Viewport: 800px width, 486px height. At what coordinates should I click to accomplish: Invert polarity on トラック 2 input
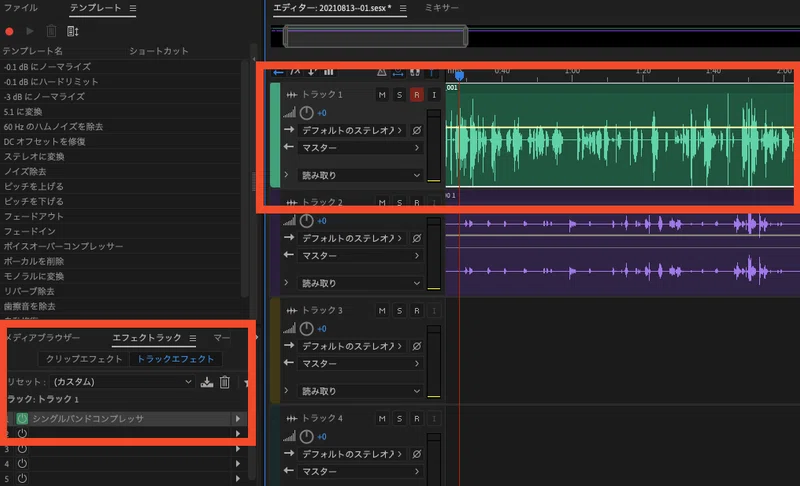pyautogui.click(x=417, y=238)
